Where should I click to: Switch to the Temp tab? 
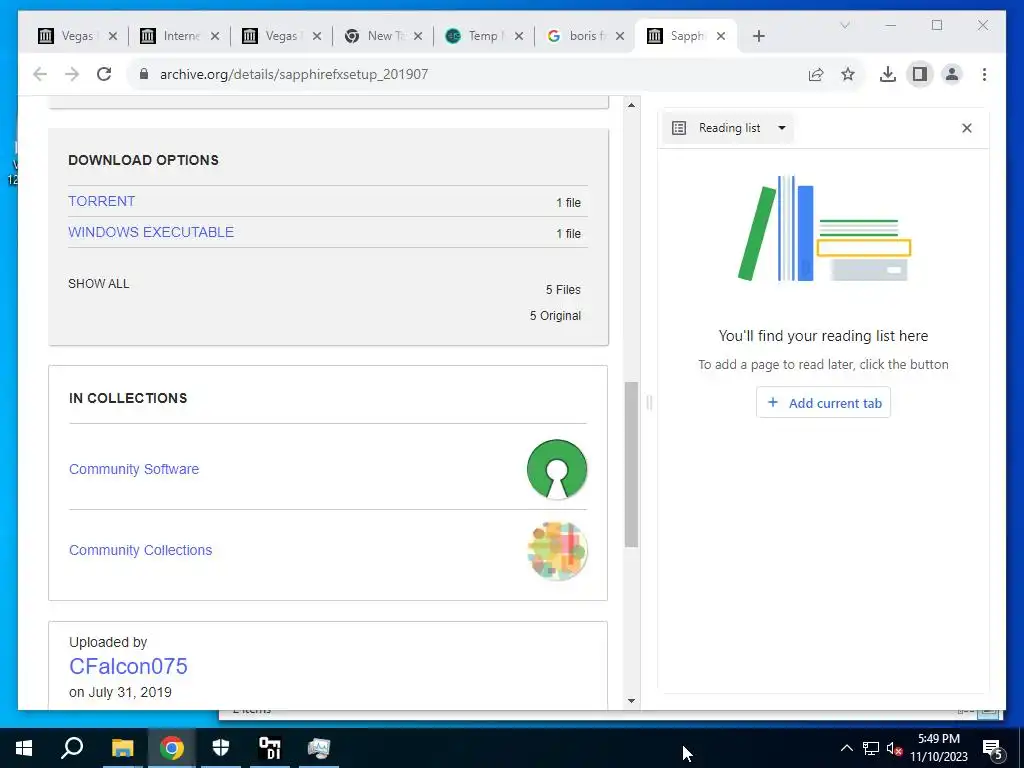pyautogui.click(x=483, y=36)
